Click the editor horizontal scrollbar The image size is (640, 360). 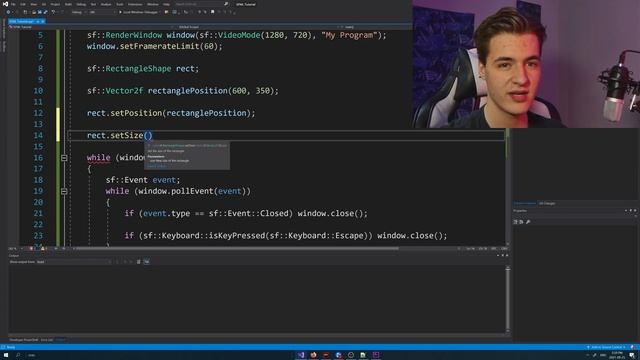coord(237,248)
